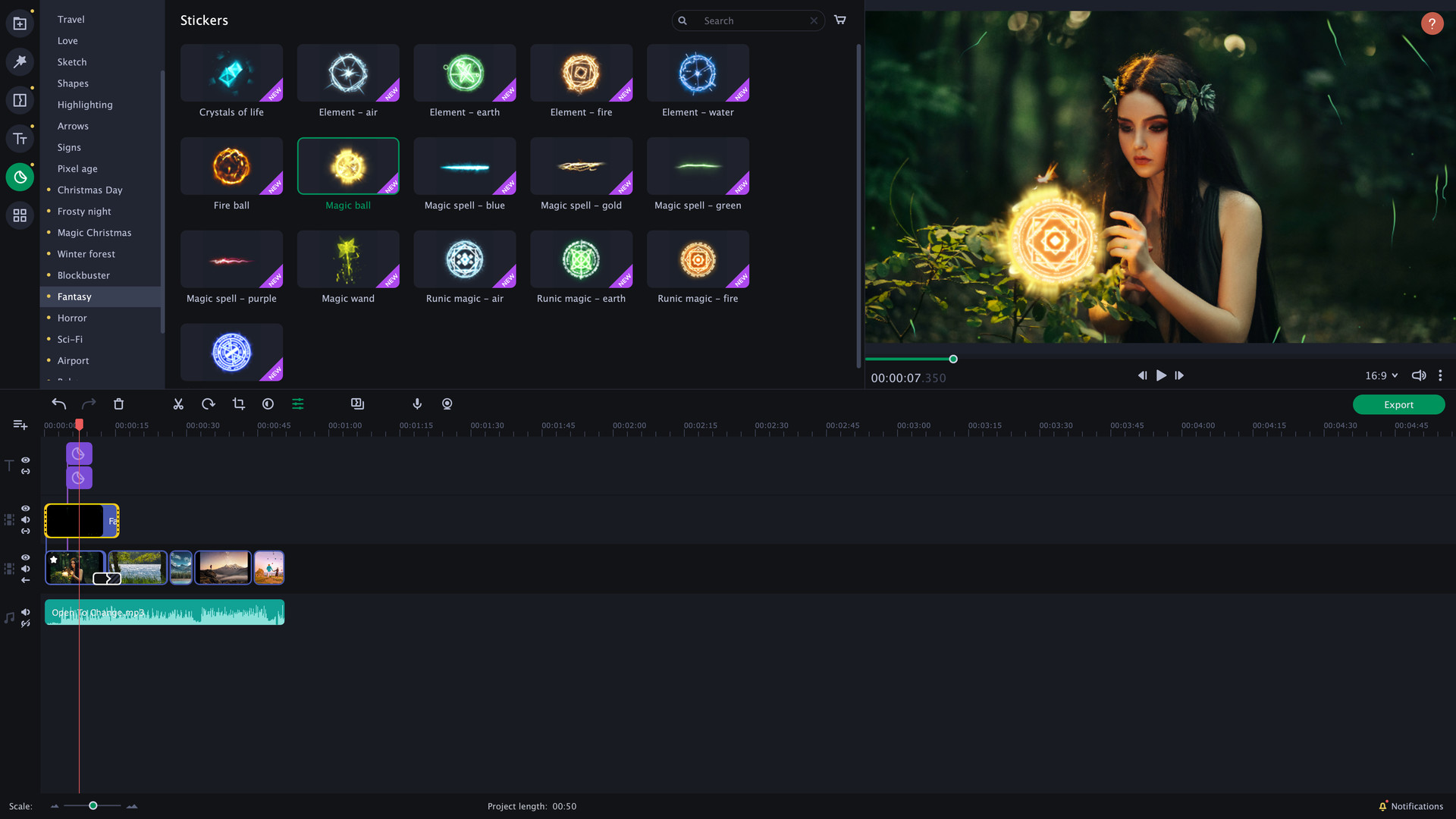
Task: Select the Crop tool
Action: (238, 403)
